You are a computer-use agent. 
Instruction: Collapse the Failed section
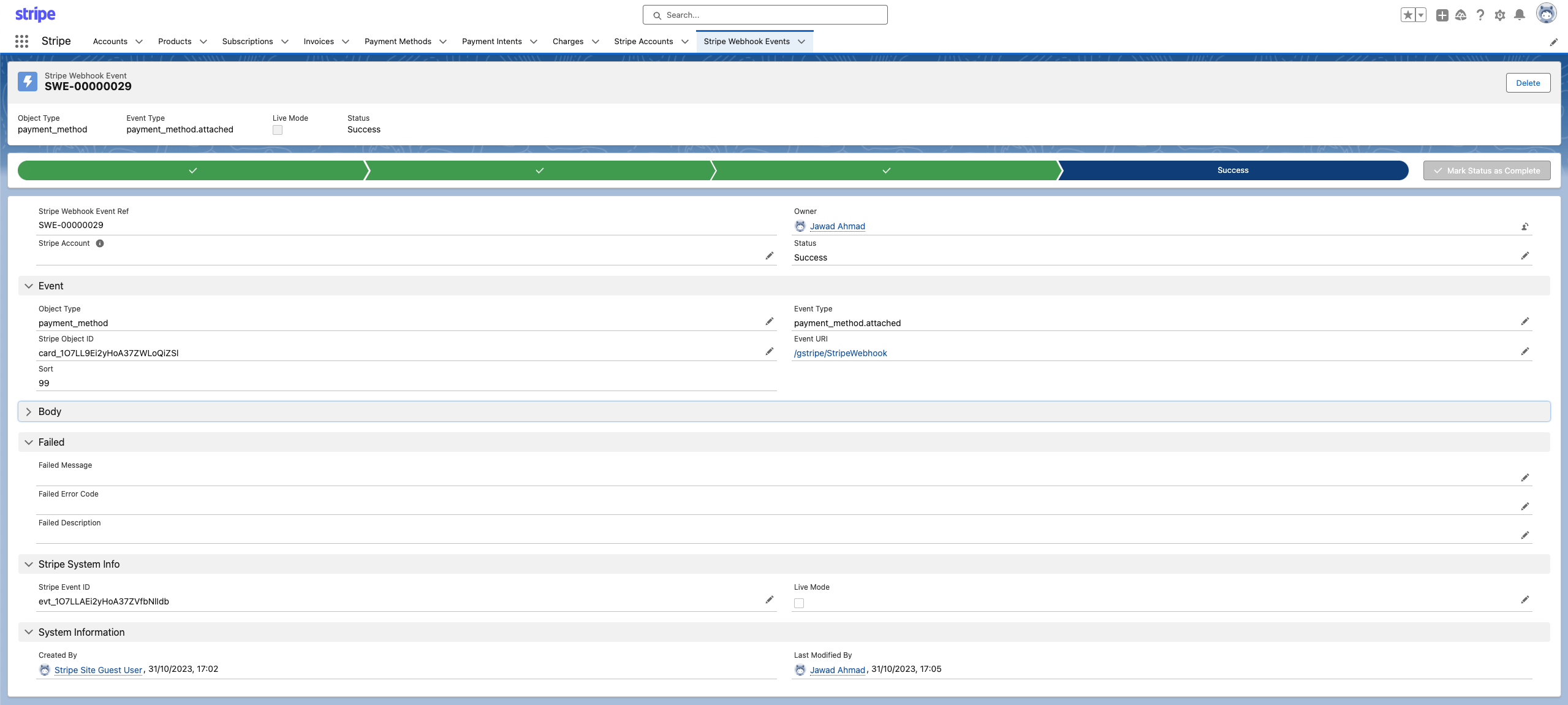coord(29,442)
